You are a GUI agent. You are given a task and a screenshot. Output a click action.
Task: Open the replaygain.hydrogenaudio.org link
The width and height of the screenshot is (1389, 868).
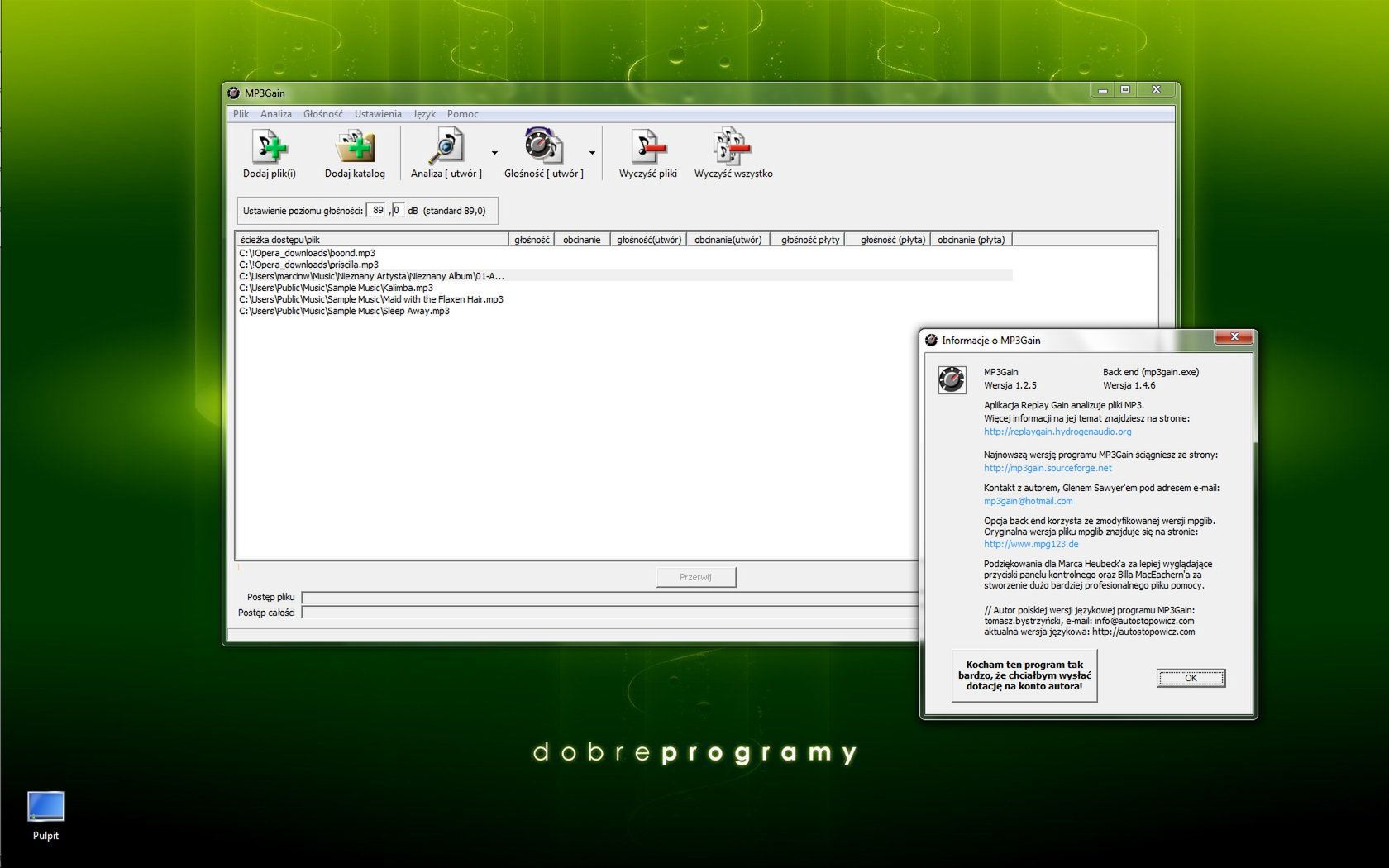1057,432
